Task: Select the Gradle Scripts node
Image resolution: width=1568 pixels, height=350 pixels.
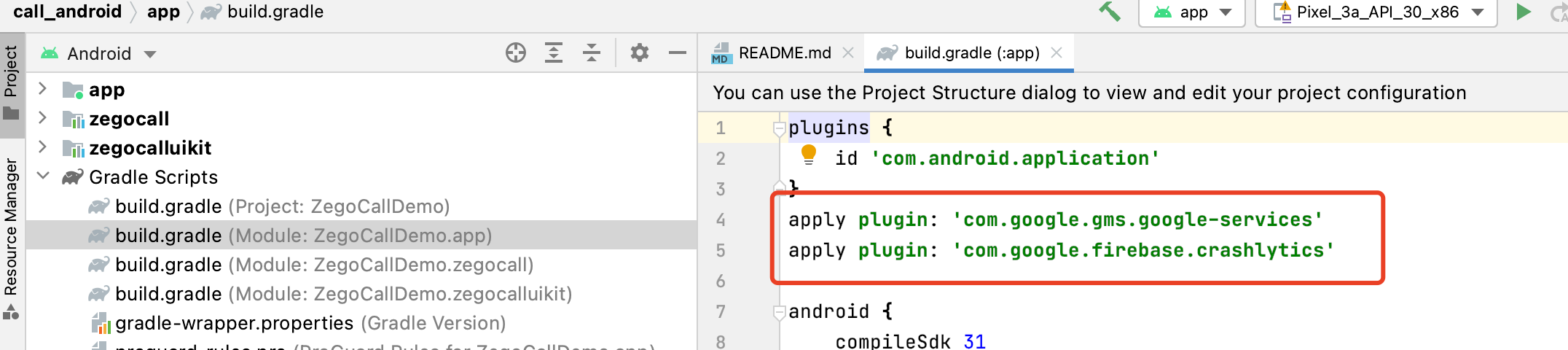Action: [x=140, y=177]
